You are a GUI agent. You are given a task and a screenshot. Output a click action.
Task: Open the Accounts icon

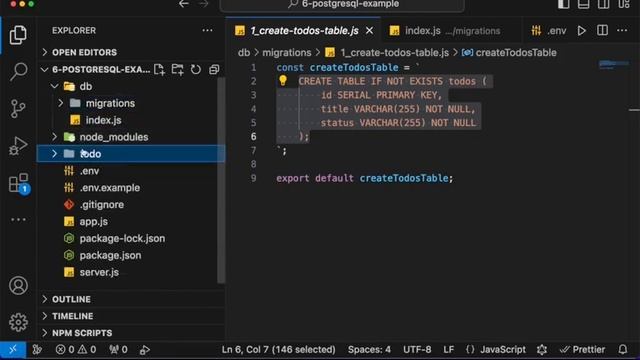(x=18, y=286)
